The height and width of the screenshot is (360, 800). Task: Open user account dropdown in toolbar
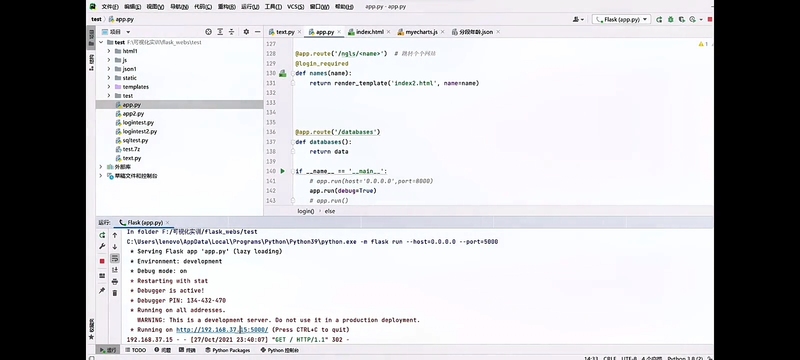pyautogui.click(x=578, y=19)
